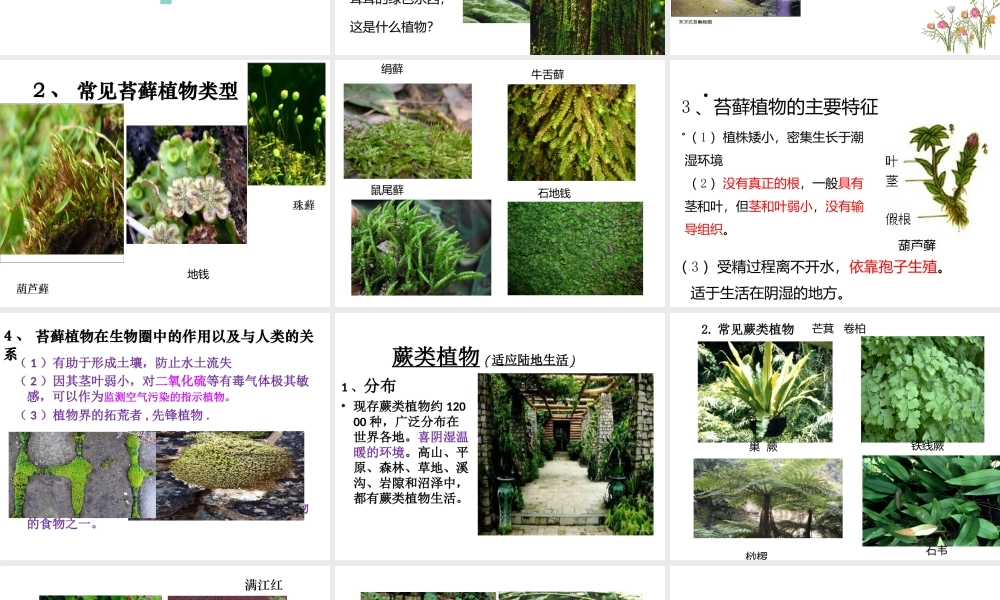Click the 满江红 label in the bottom slide

click(263, 585)
